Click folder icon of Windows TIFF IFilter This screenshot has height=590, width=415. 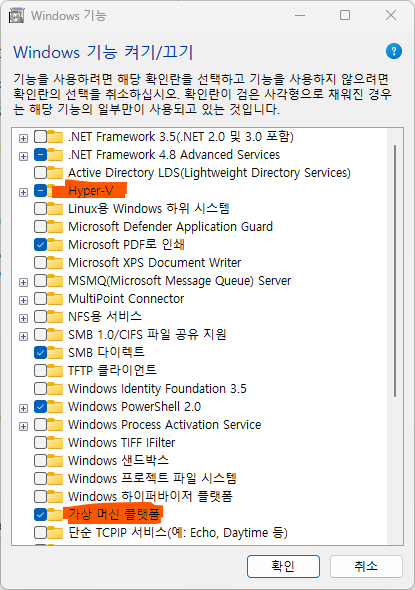(x=55, y=442)
